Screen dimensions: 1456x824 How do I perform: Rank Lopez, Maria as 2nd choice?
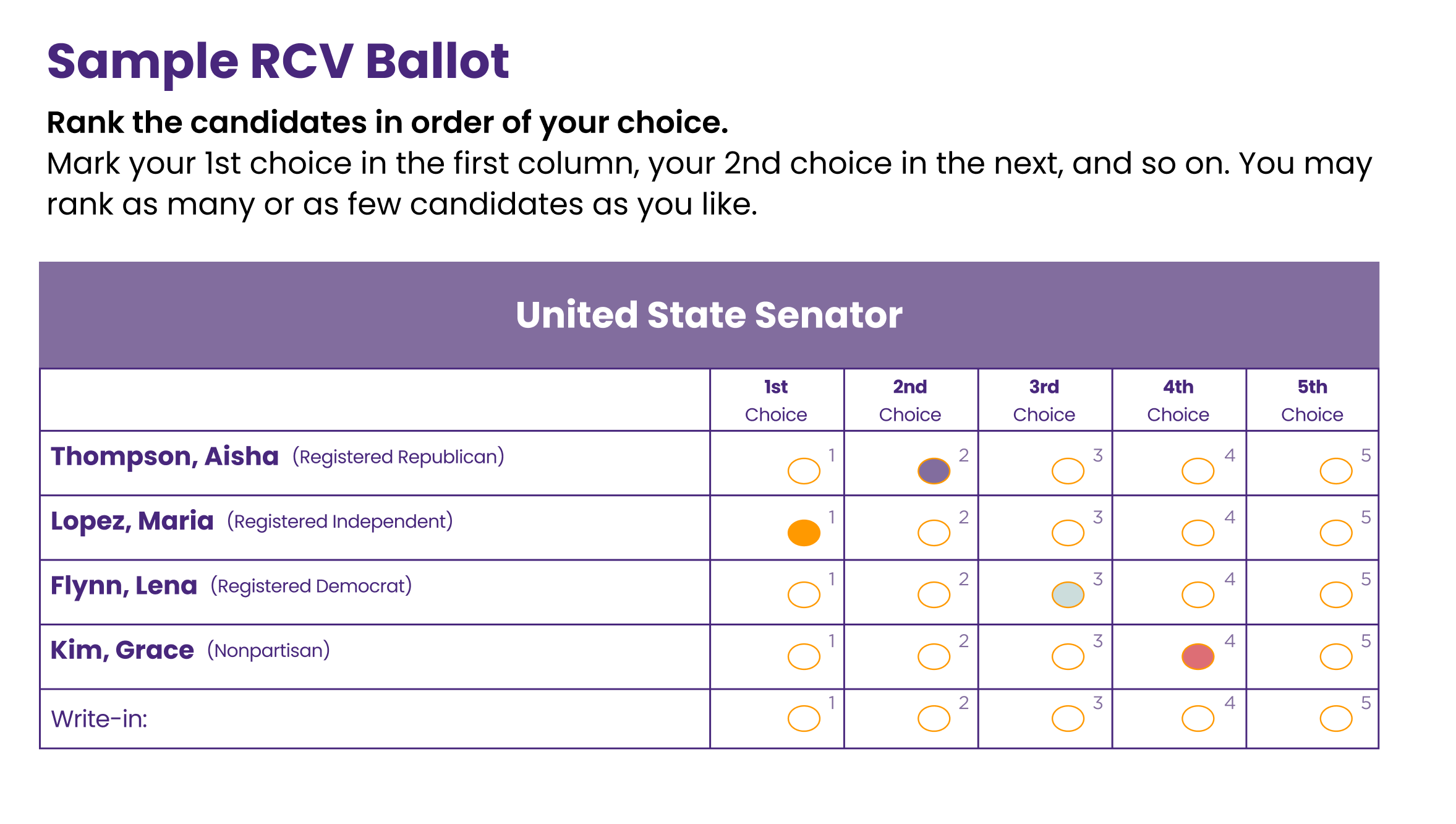pyautogui.click(x=934, y=533)
